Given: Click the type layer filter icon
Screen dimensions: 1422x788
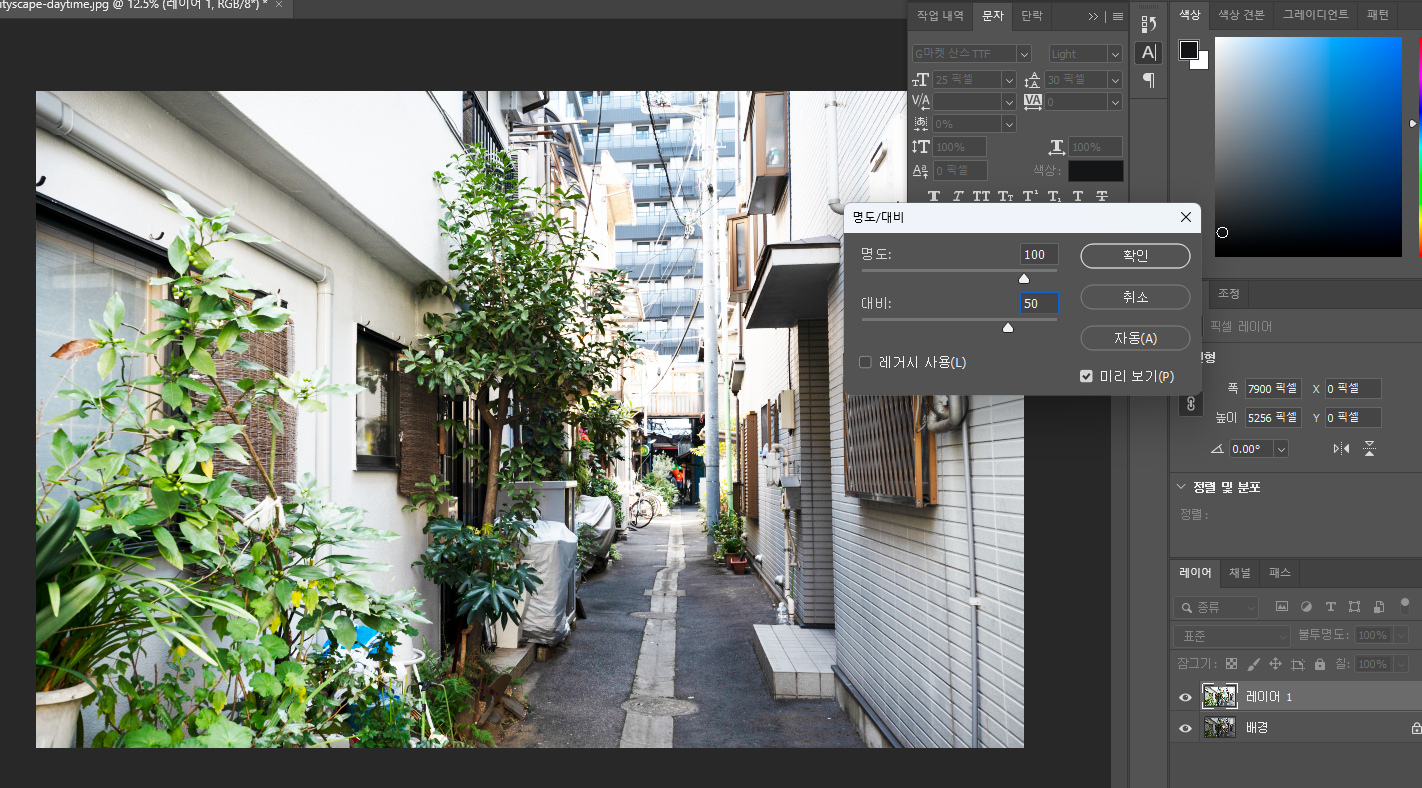Looking at the screenshot, I should click(x=1331, y=606).
